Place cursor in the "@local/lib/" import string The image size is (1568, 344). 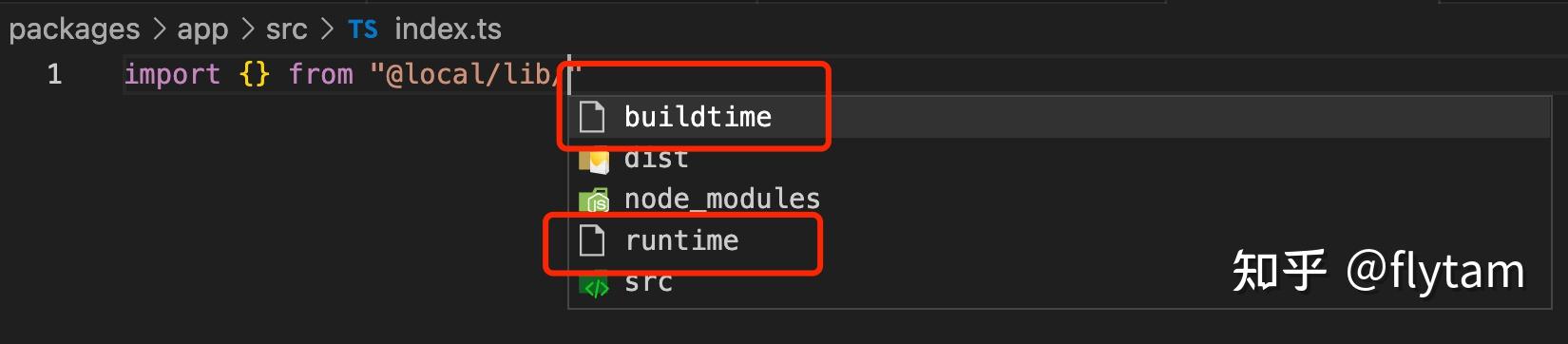[x=475, y=74]
